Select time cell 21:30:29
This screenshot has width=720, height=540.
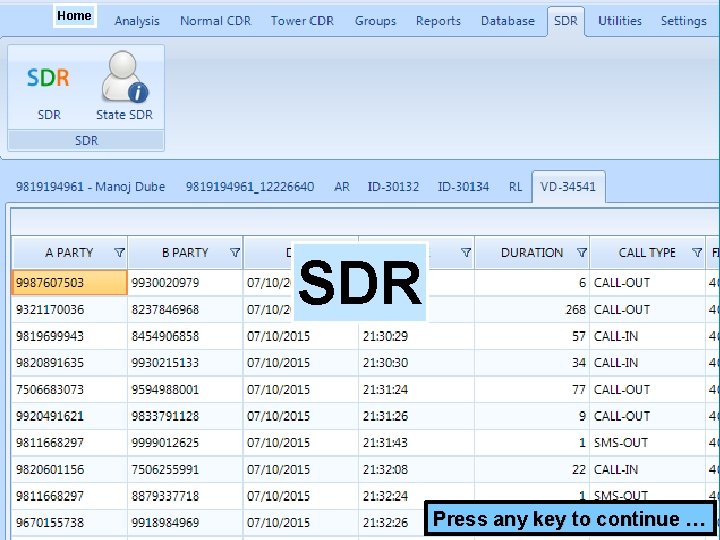tap(416, 336)
